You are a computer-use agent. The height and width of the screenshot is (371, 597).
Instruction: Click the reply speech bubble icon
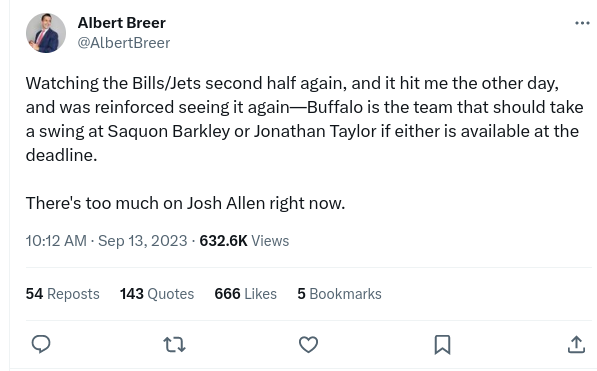pos(41,344)
